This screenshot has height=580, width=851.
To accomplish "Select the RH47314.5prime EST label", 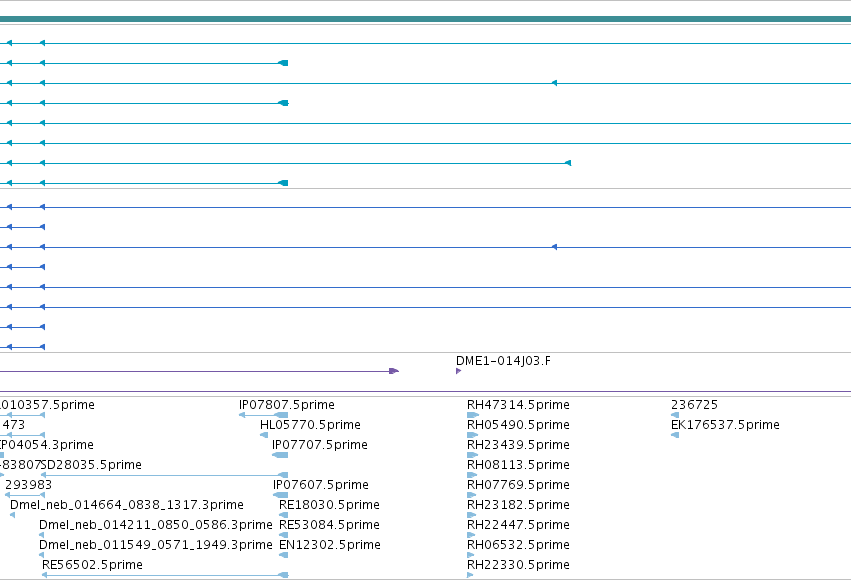I will 518,405.
